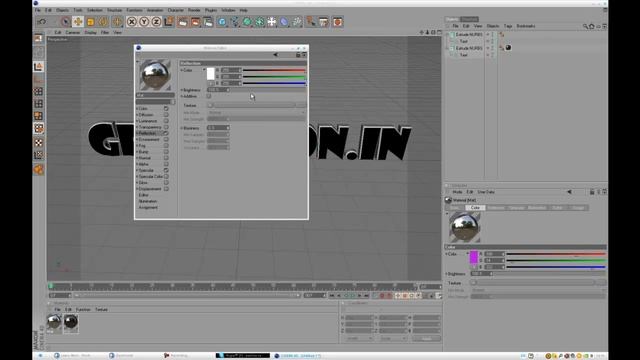This screenshot has height=360, width=640.
Task: Switch to Color tab in Attributes panel
Action: 475,208
